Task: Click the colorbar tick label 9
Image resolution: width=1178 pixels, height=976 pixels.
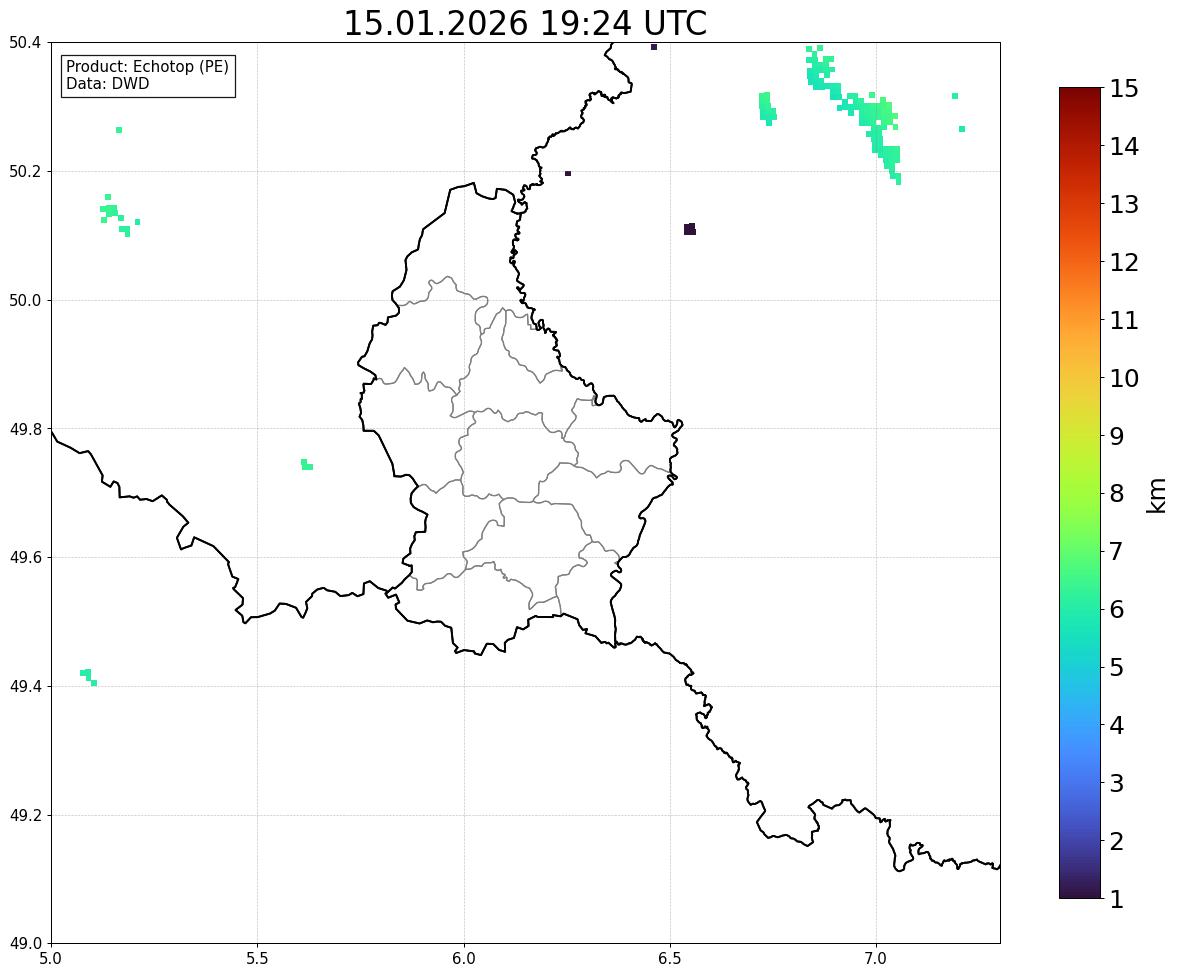Action: point(1117,436)
